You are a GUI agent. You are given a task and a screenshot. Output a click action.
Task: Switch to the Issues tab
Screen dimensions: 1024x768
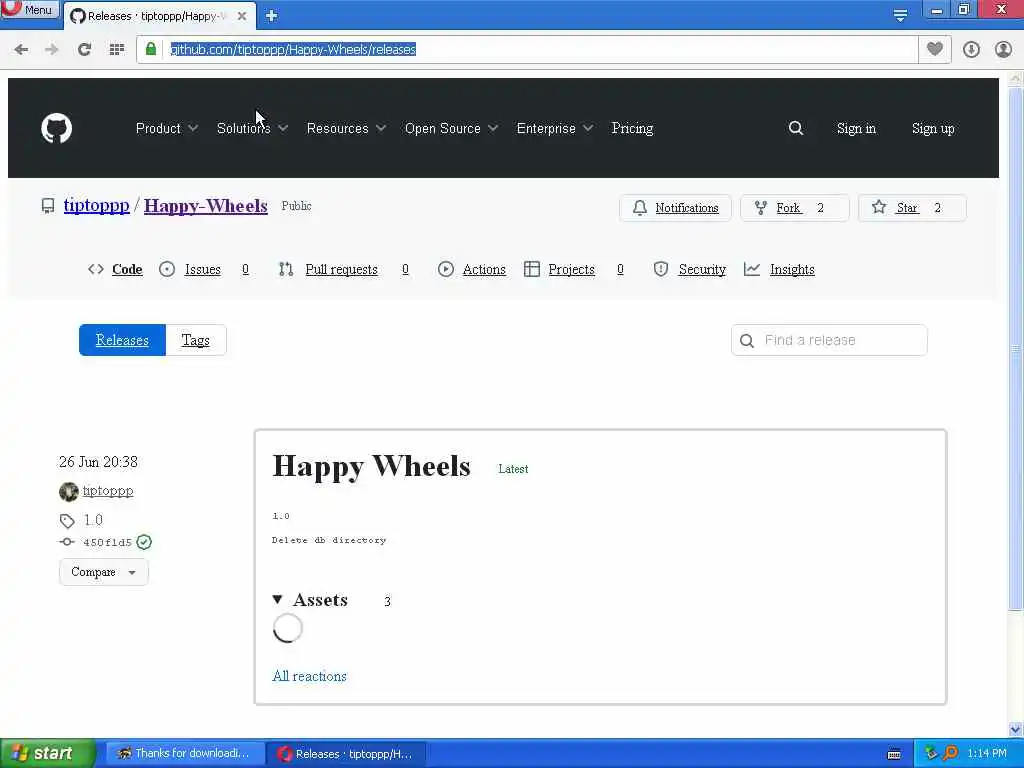[204, 269]
